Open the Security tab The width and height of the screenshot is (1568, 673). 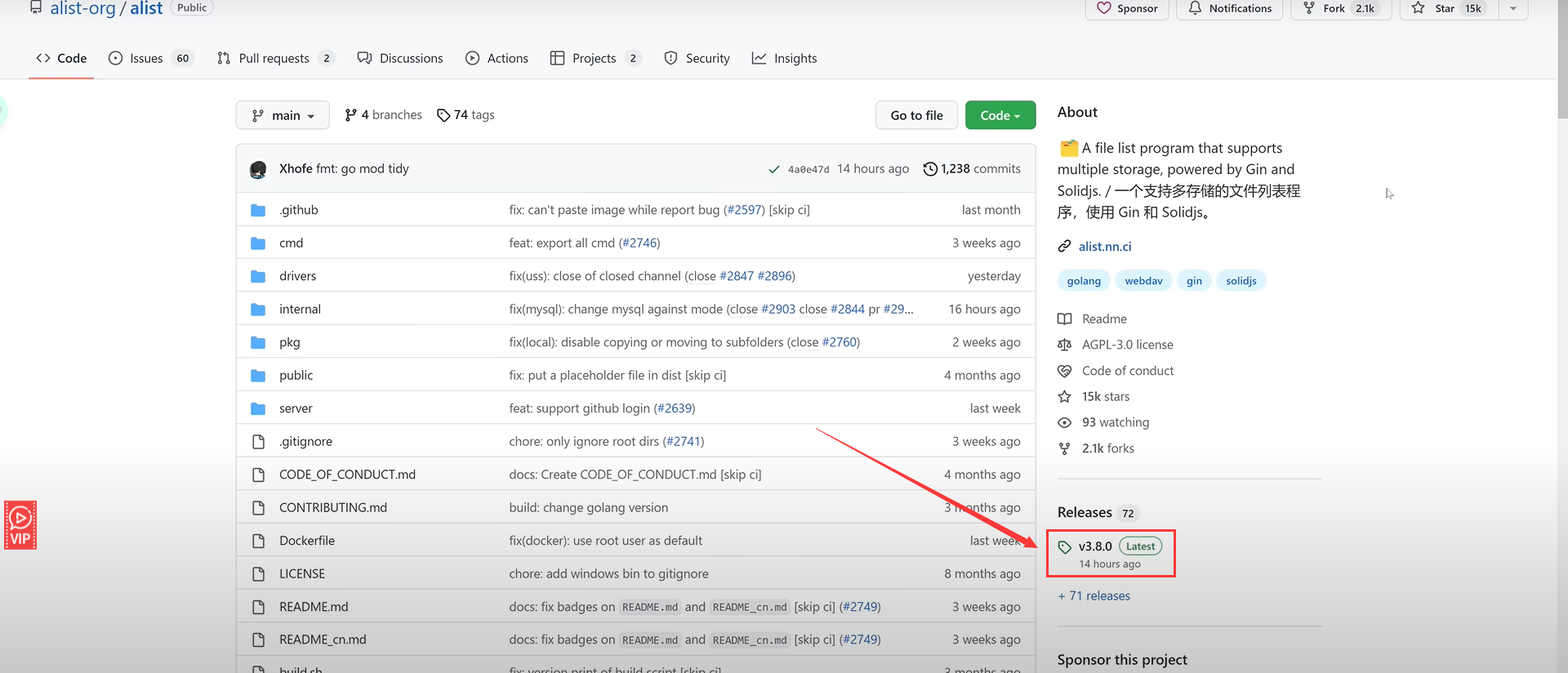pyautogui.click(x=697, y=58)
